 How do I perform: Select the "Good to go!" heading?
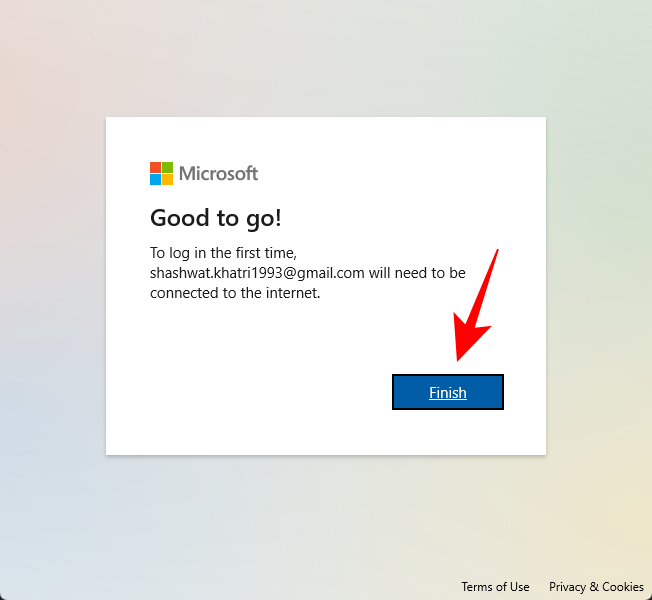215,218
